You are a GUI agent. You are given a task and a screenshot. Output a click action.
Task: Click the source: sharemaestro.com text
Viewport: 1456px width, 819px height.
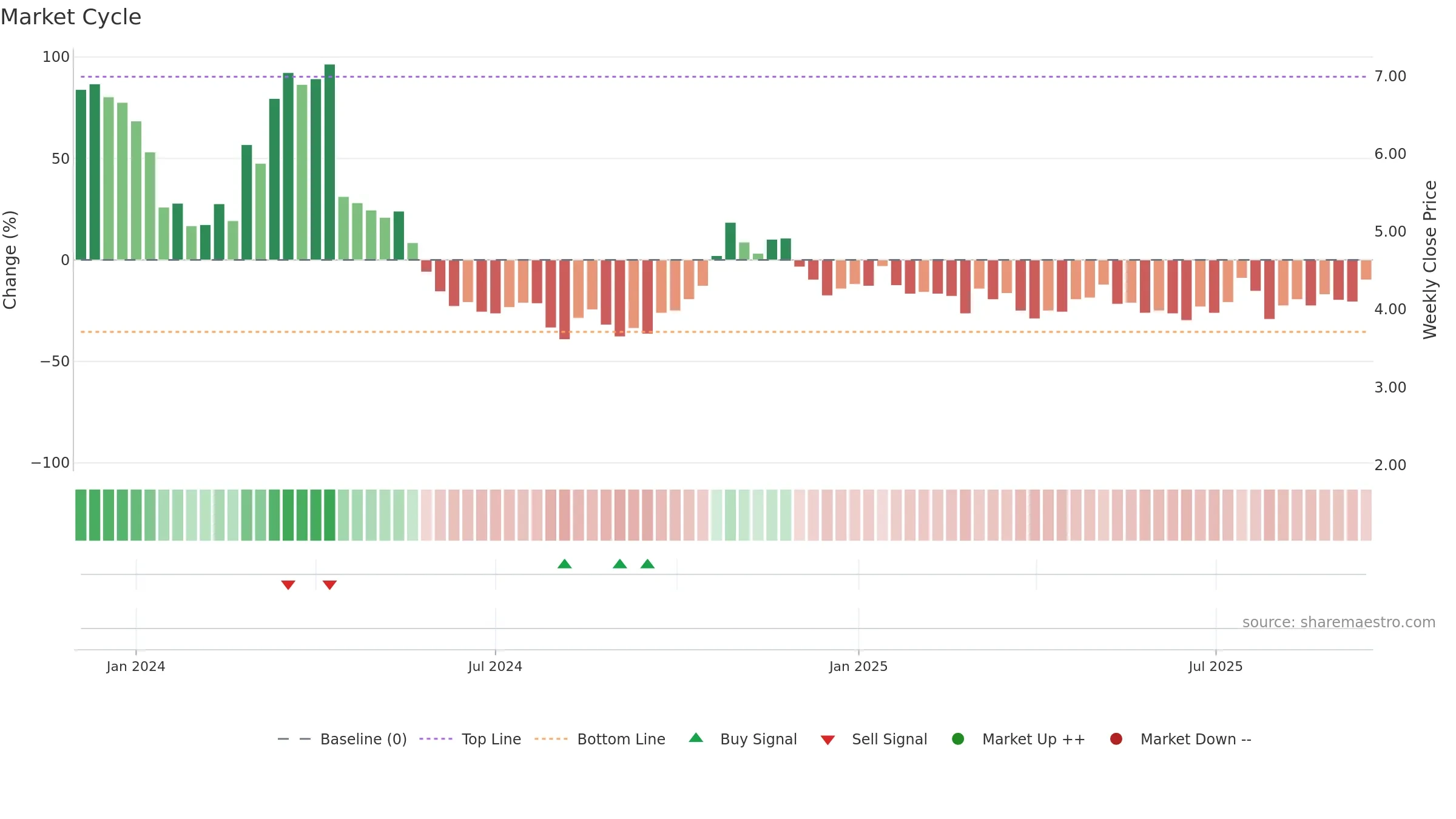[1339, 622]
